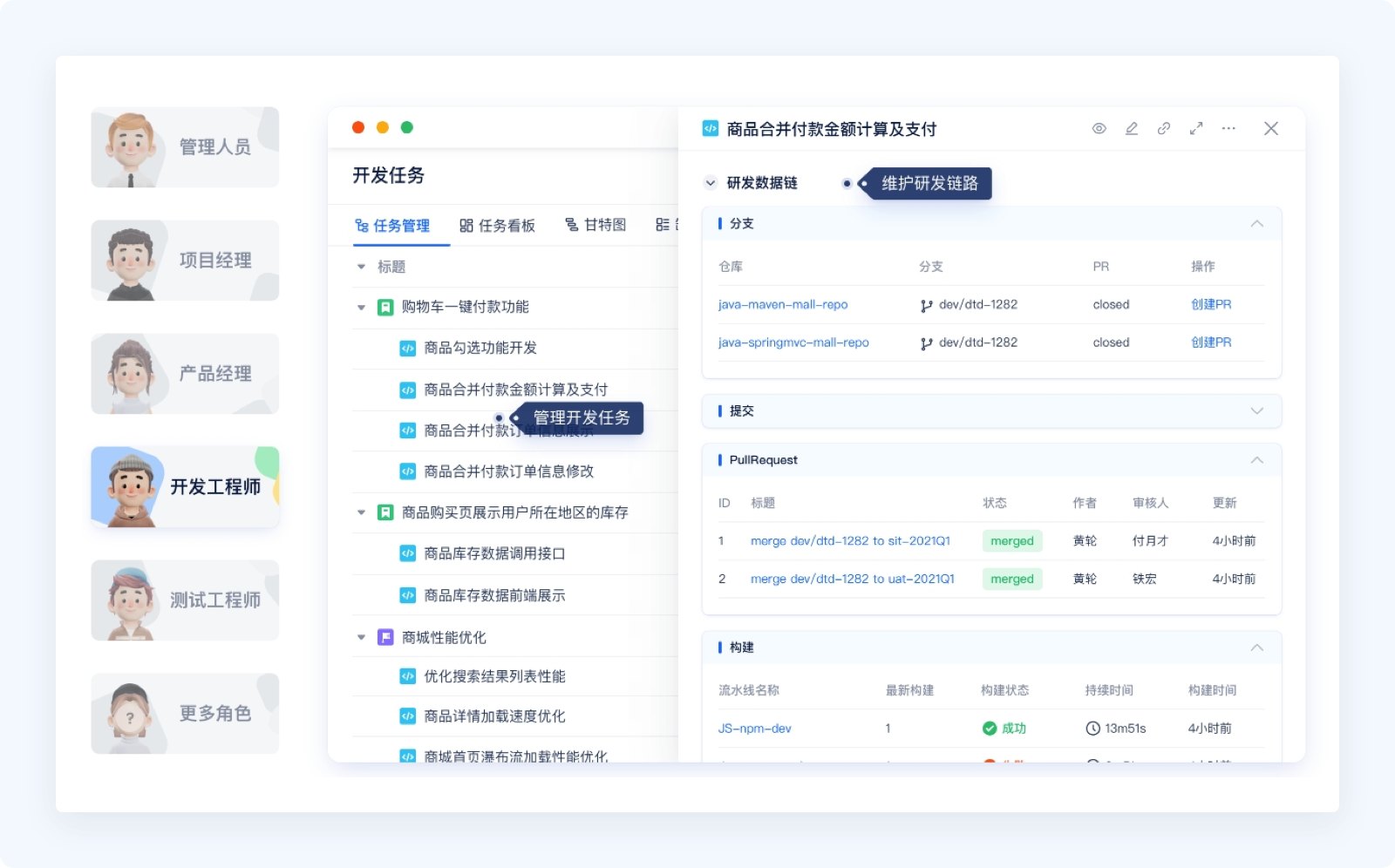The height and width of the screenshot is (868, 1395).
Task: Click 创建PR for java-maven-mall-repo
Action: (x=1210, y=305)
